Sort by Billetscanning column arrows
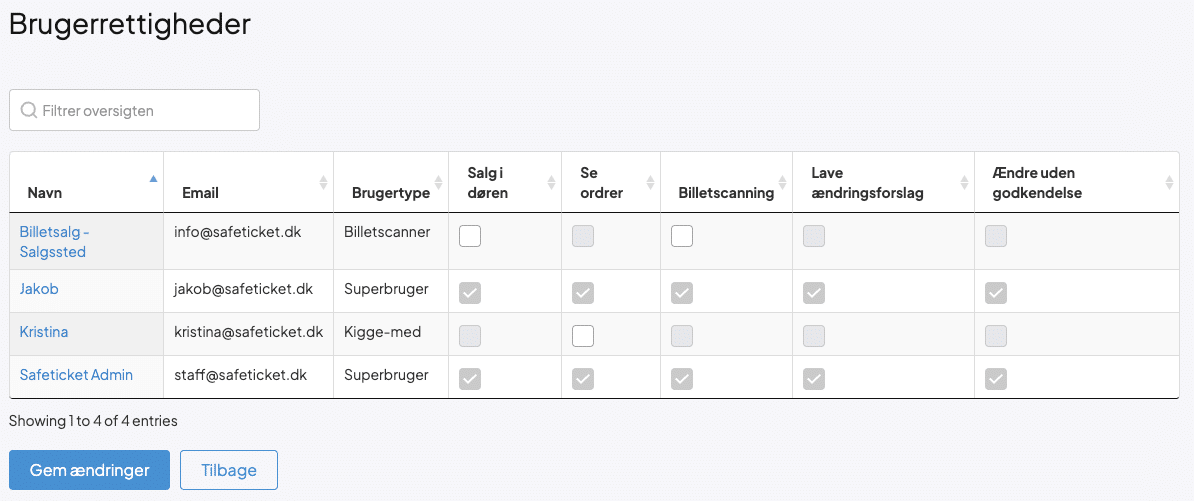This screenshot has width=1194, height=501. [x=783, y=183]
